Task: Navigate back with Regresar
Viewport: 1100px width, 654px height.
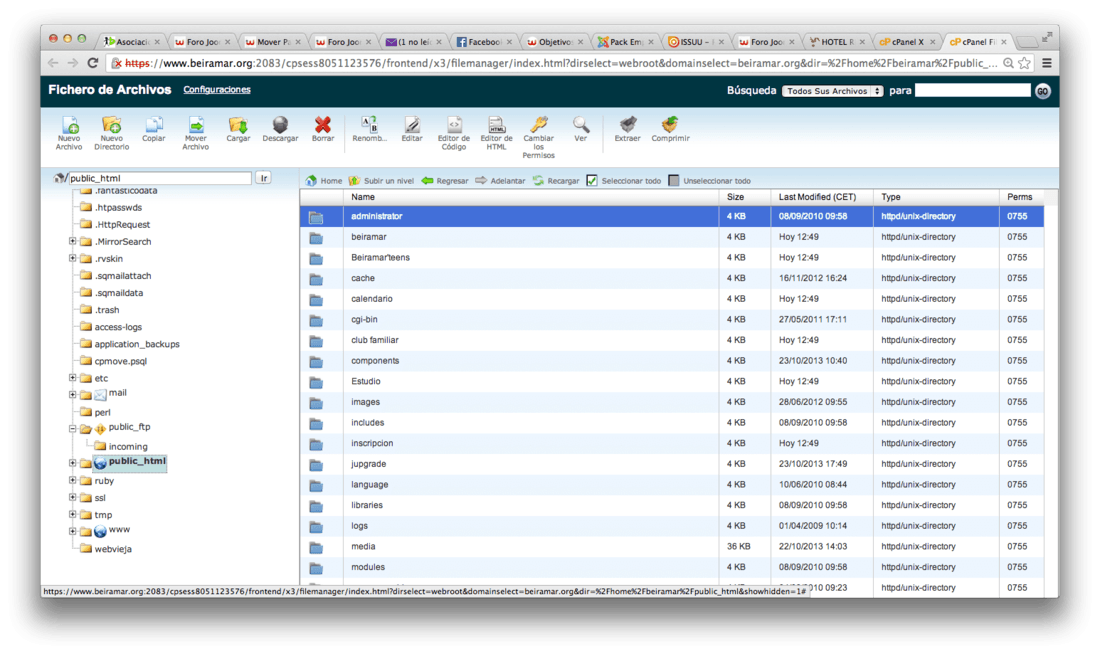Action: point(445,180)
